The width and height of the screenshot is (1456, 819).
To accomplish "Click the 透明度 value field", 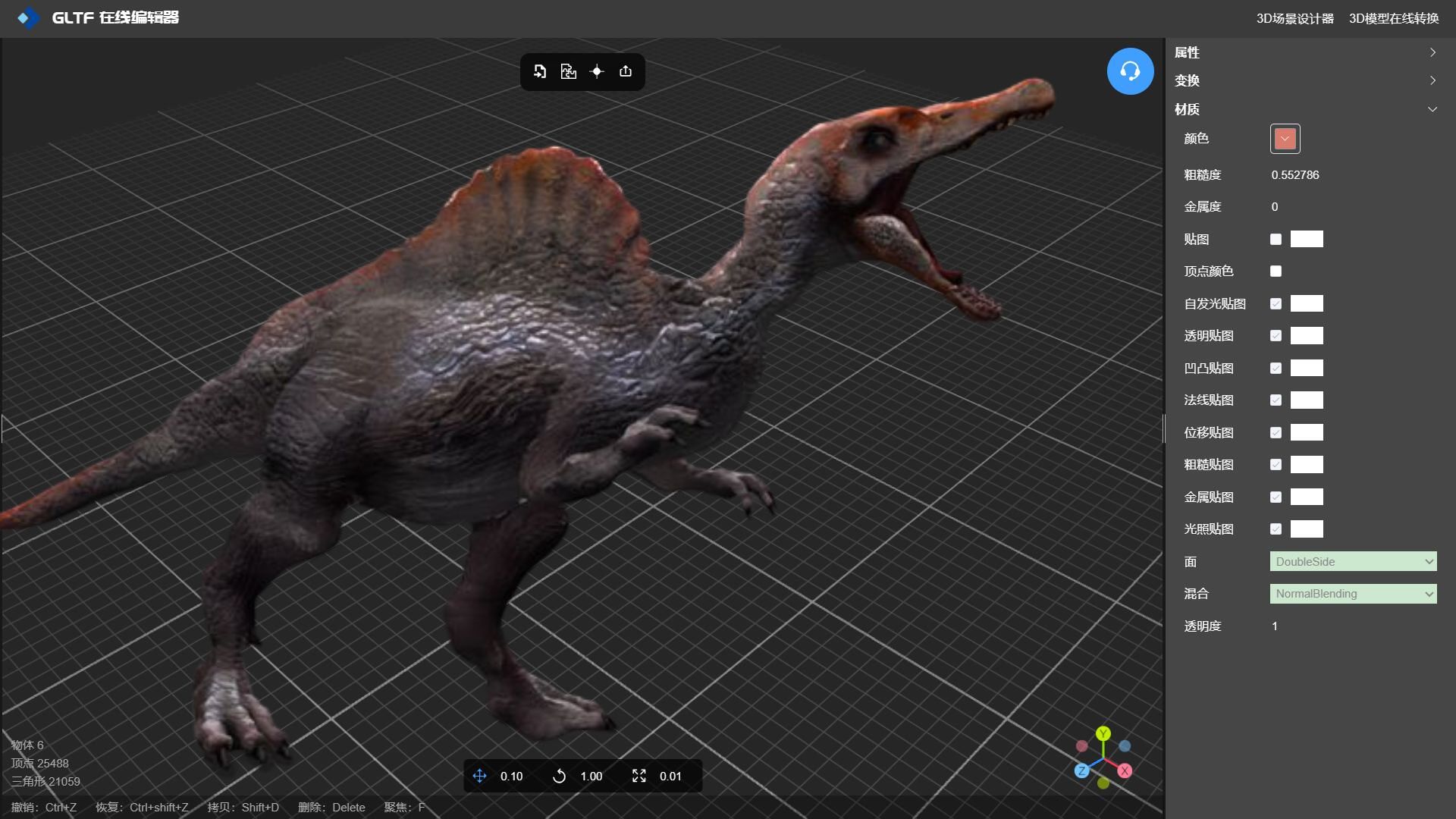I will pos(1275,626).
